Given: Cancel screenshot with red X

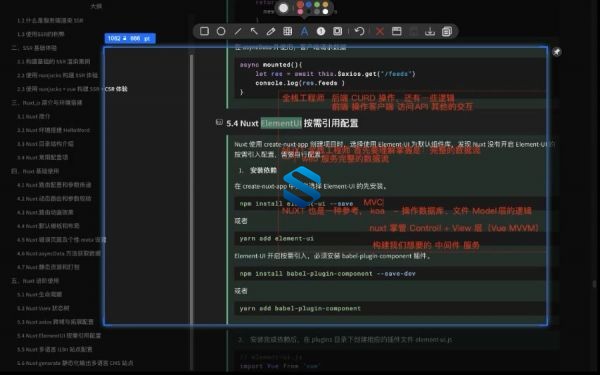Looking at the screenshot, I should (x=380, y=31).
